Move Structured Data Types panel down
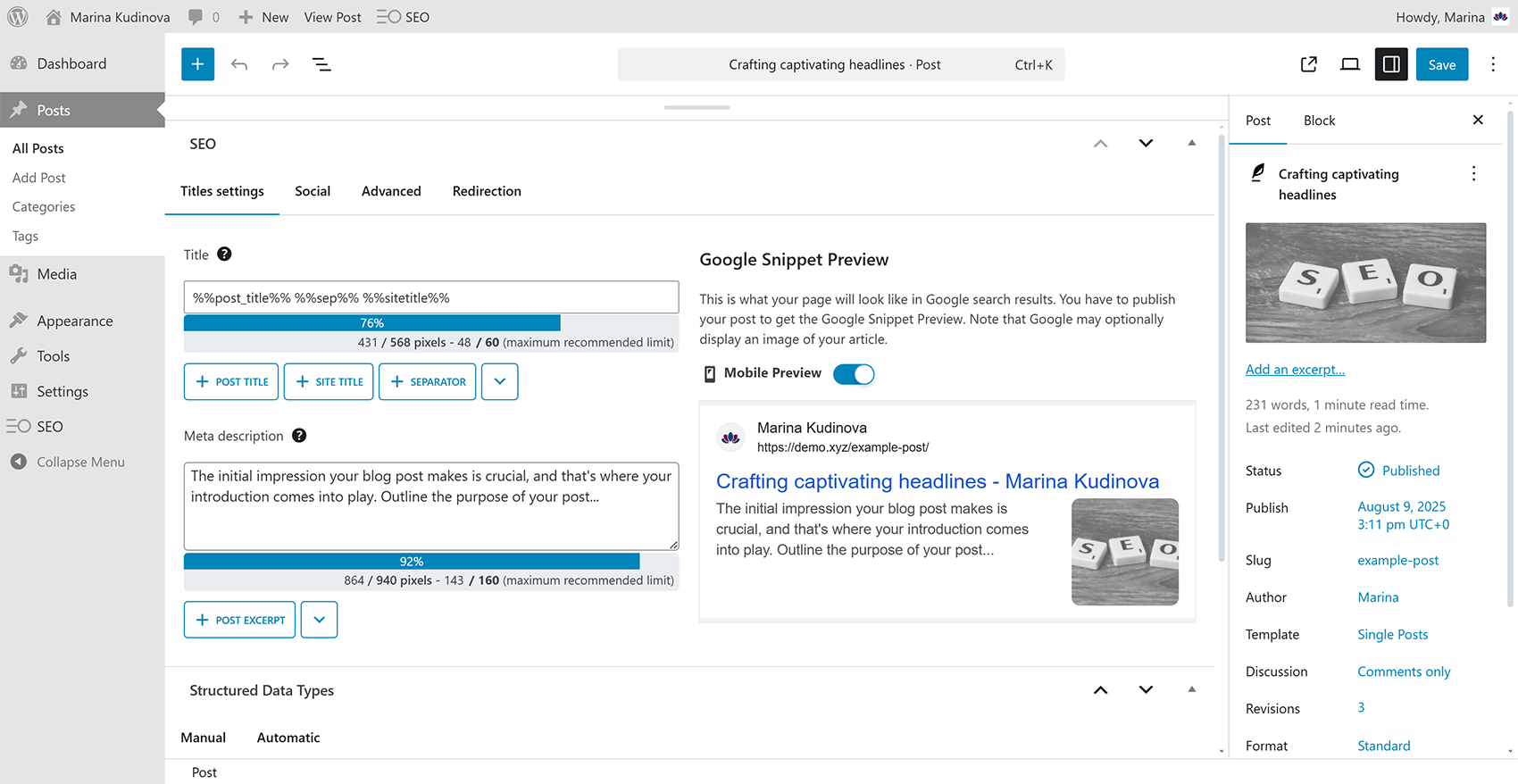 1146,690
